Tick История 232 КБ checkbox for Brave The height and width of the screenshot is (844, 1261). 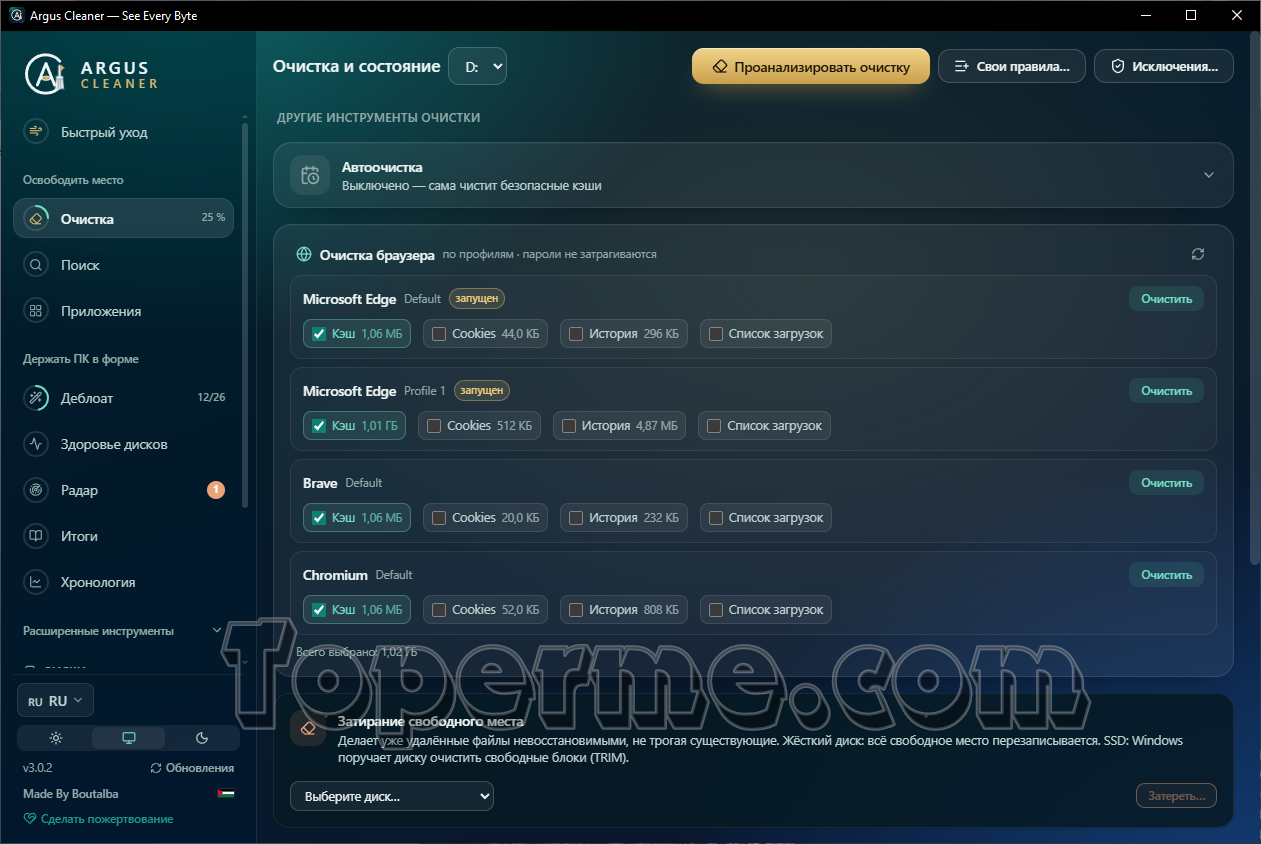coord(576,518)
